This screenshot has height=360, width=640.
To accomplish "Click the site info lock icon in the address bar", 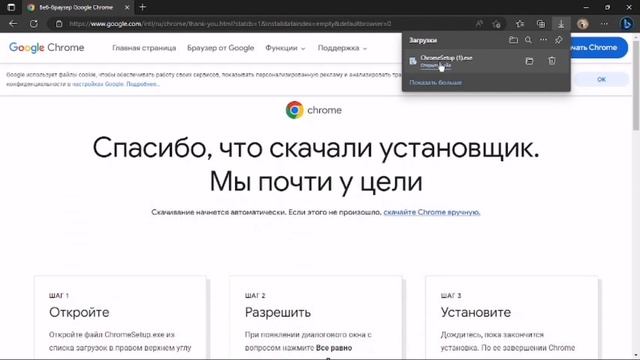I will coord(59,24).
